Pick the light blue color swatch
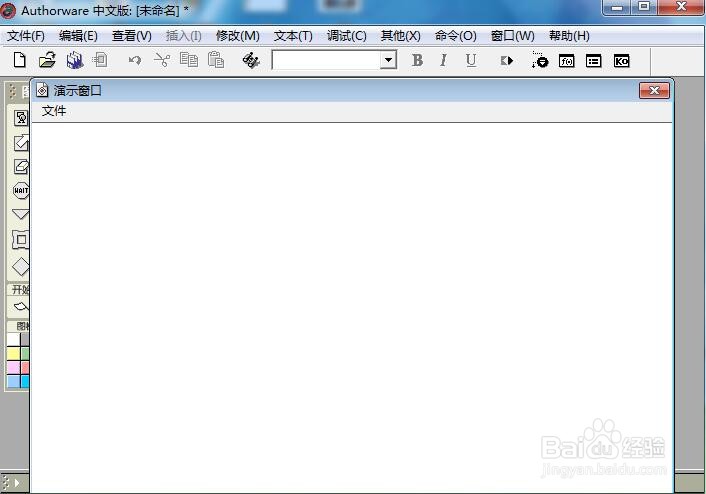Image resolution: width=706 pixels, height=494 pixels. click(14, 382)
